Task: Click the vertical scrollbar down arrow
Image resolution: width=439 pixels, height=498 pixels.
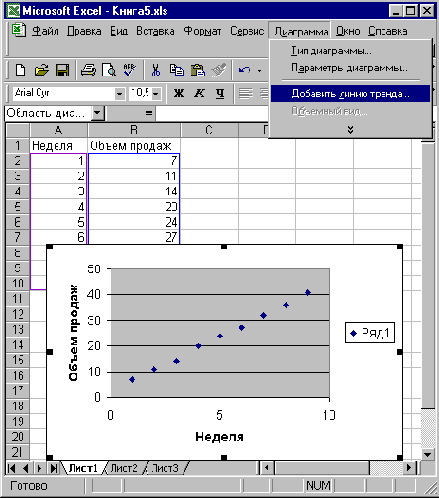Action: coord(427,454)
